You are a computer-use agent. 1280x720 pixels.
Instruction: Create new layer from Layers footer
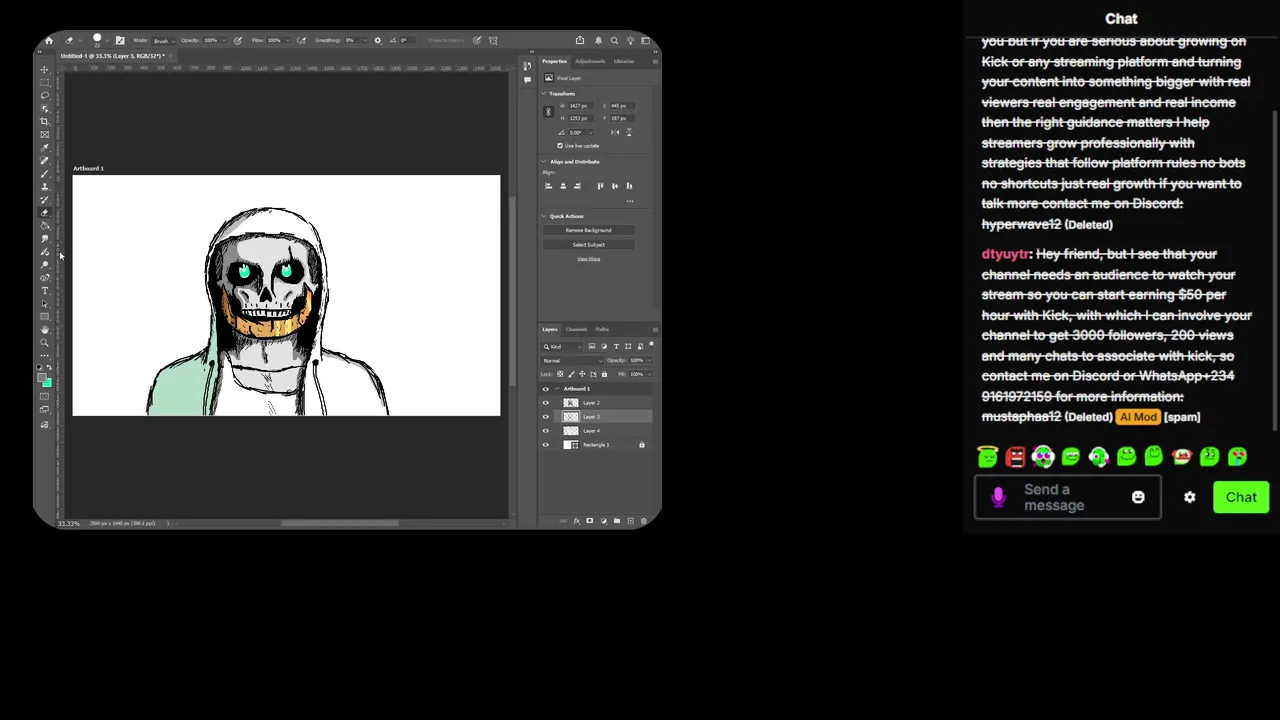point(630,521)
